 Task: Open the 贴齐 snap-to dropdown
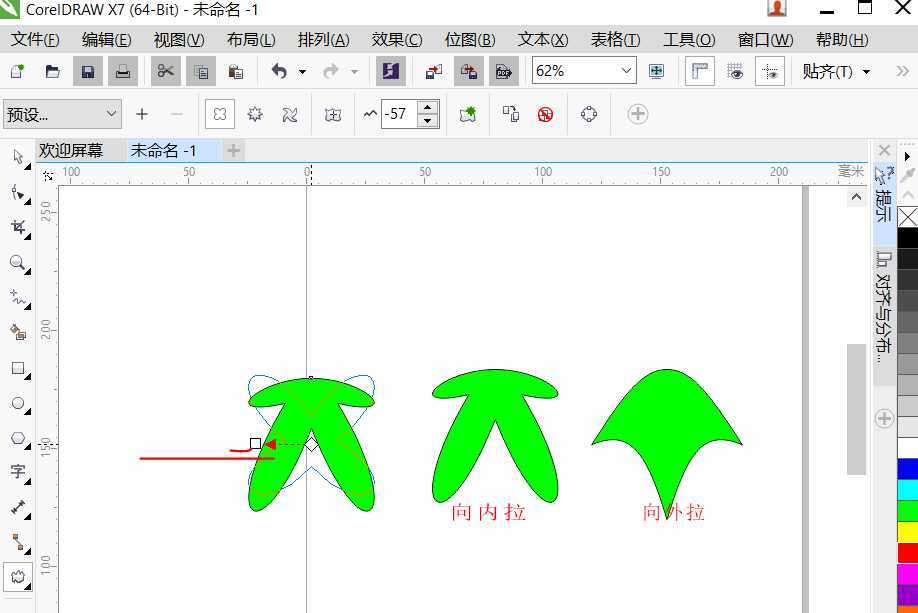click(837, 71)
